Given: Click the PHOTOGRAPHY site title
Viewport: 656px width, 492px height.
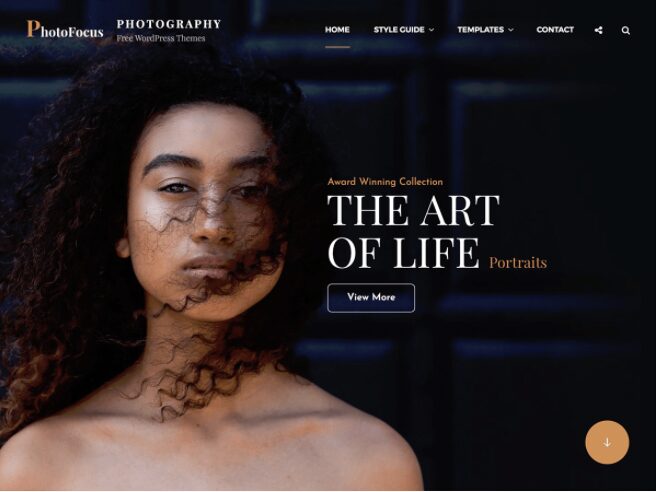Looking at the screenshot, I should point(169,24).
